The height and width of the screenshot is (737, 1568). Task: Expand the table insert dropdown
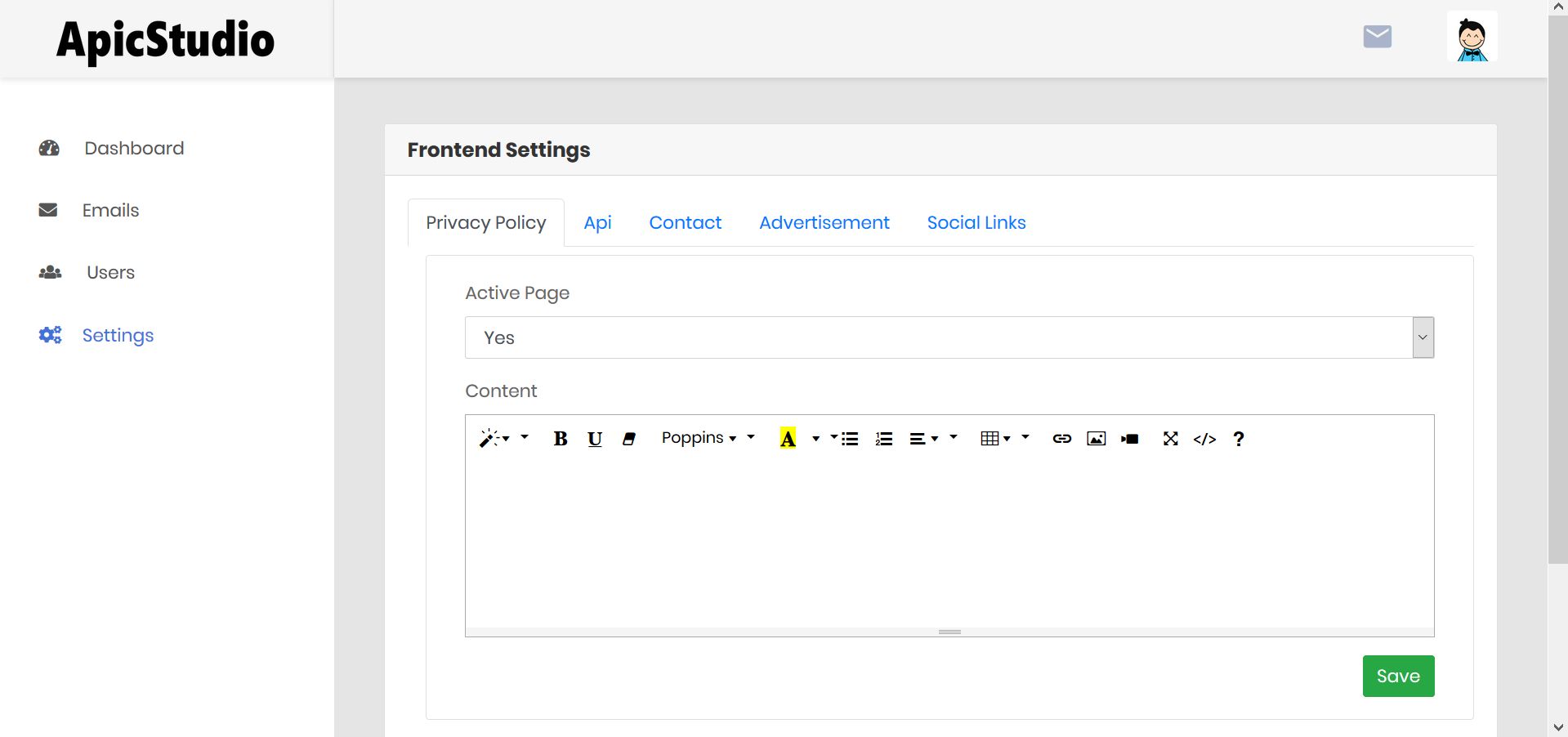(994, 439)
